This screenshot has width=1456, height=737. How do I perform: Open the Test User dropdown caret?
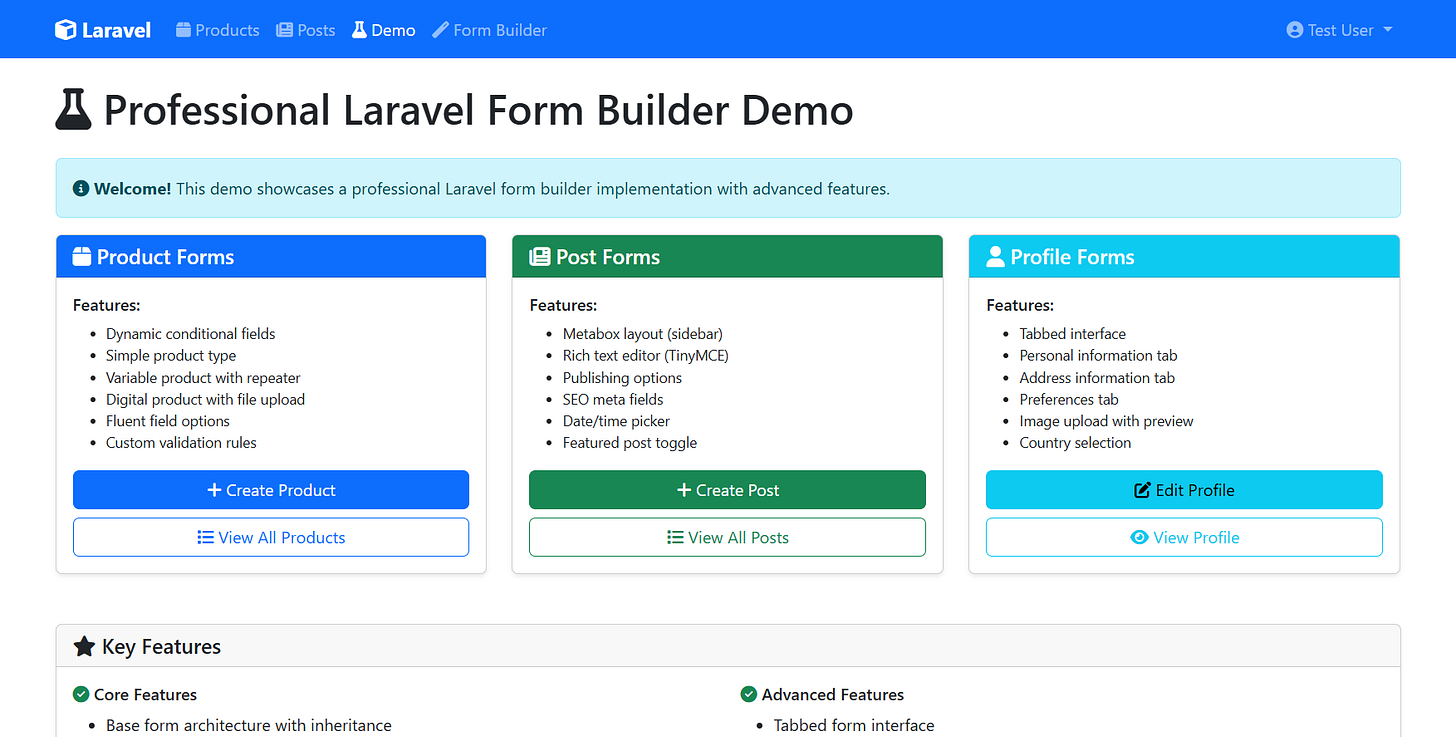tap(1388, 30)
